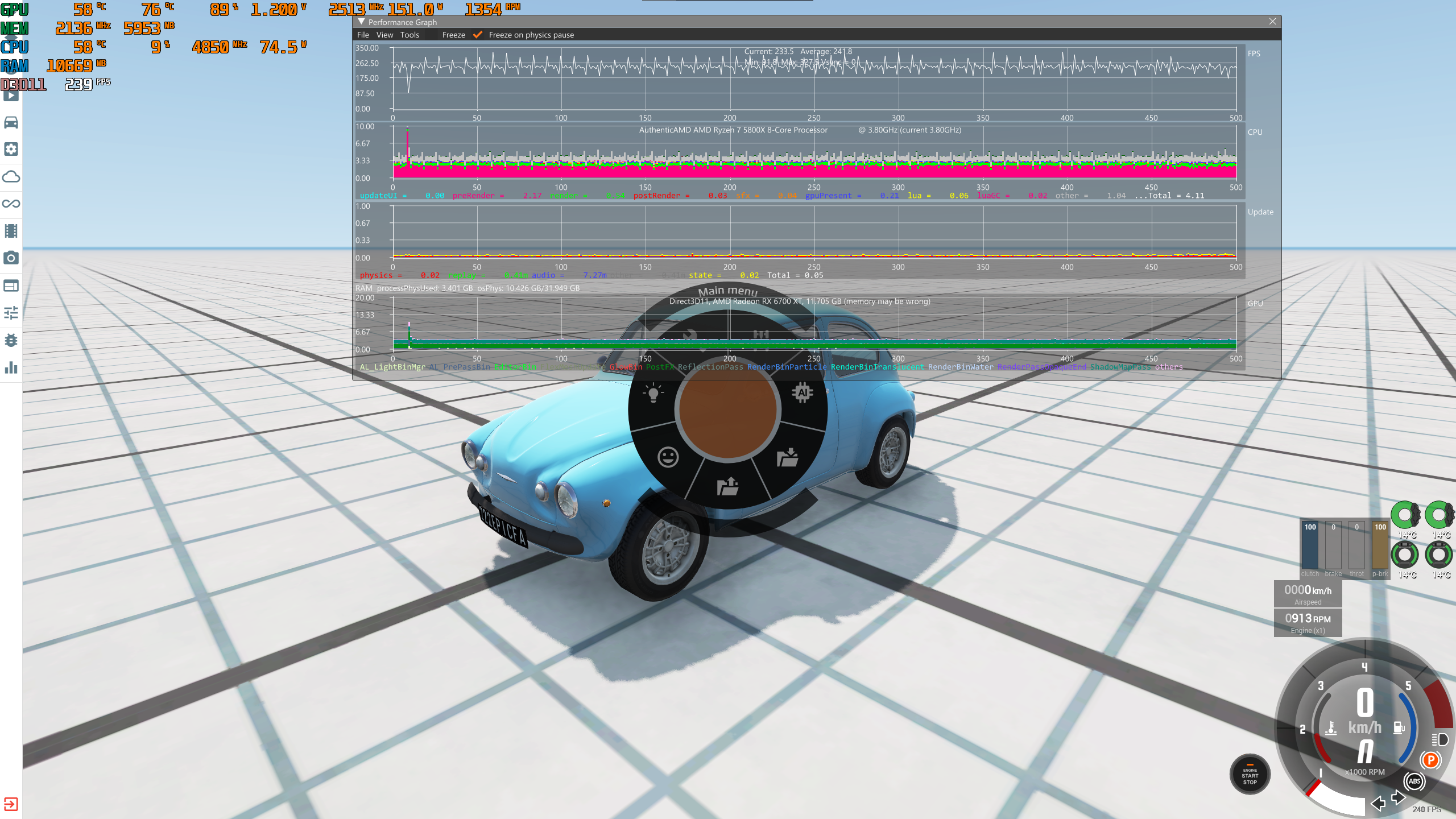
Task: Open the View menu in Performance Graph
Action: click(384, 35)
